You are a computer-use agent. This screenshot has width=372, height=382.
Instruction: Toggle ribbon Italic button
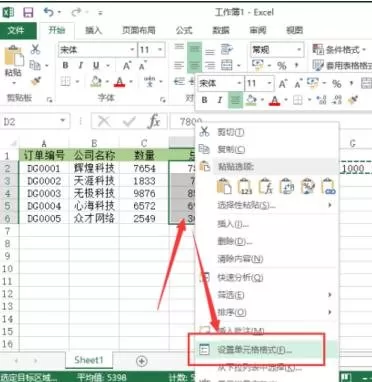81,66
